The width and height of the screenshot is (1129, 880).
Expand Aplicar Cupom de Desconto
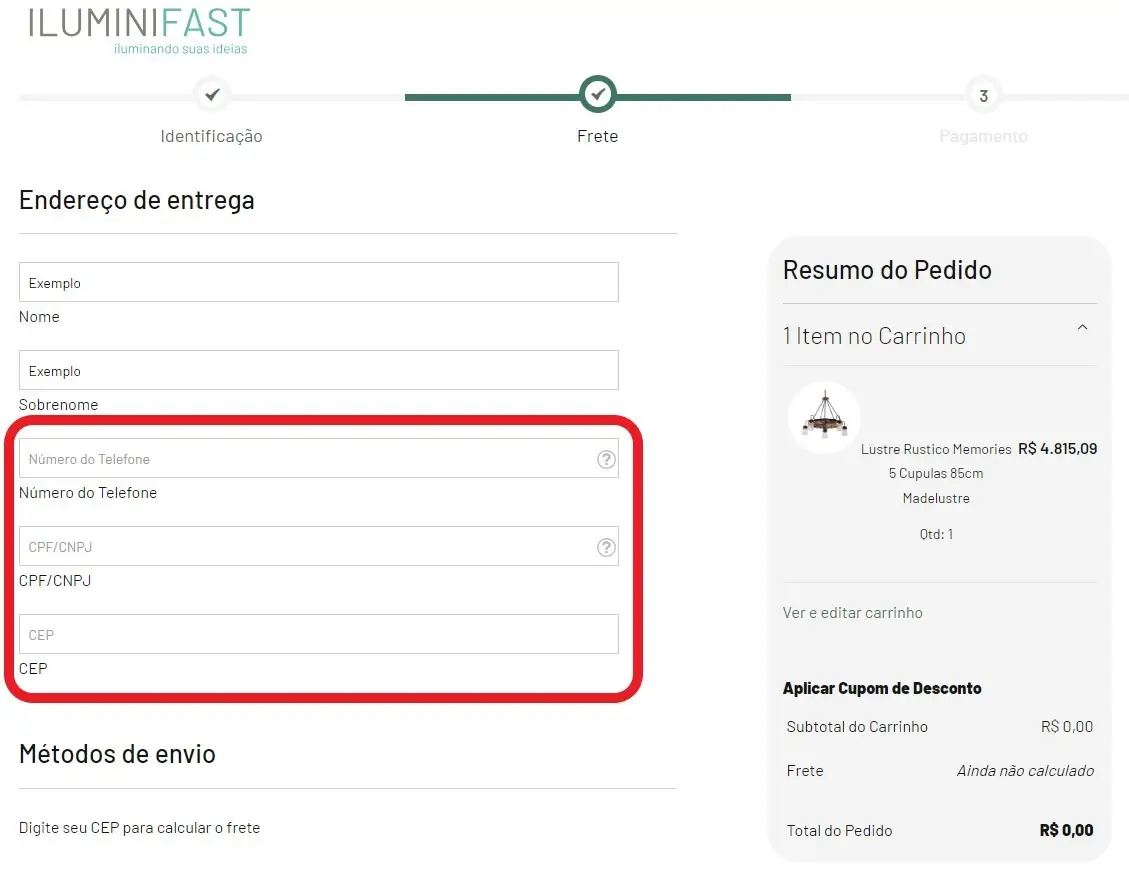click(882, 688)
